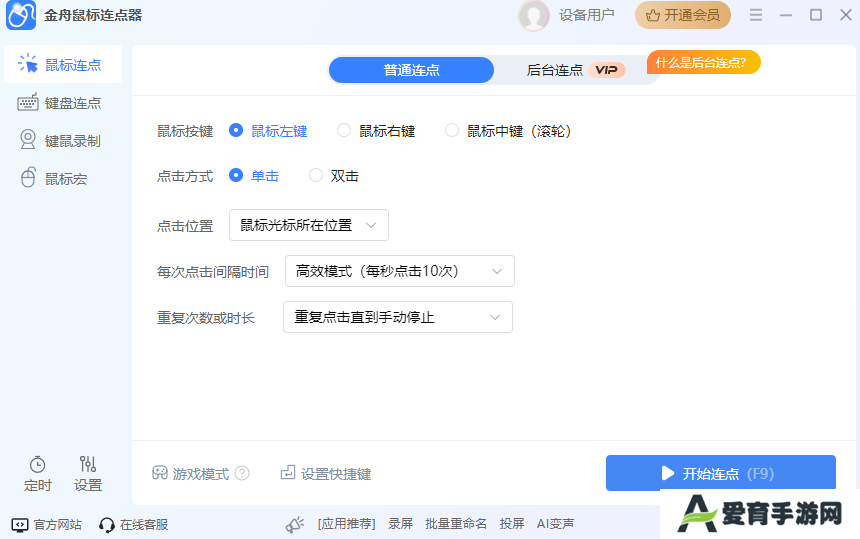
Task: Open the 批量重命名 recommended app link
Action: [456, 524]
